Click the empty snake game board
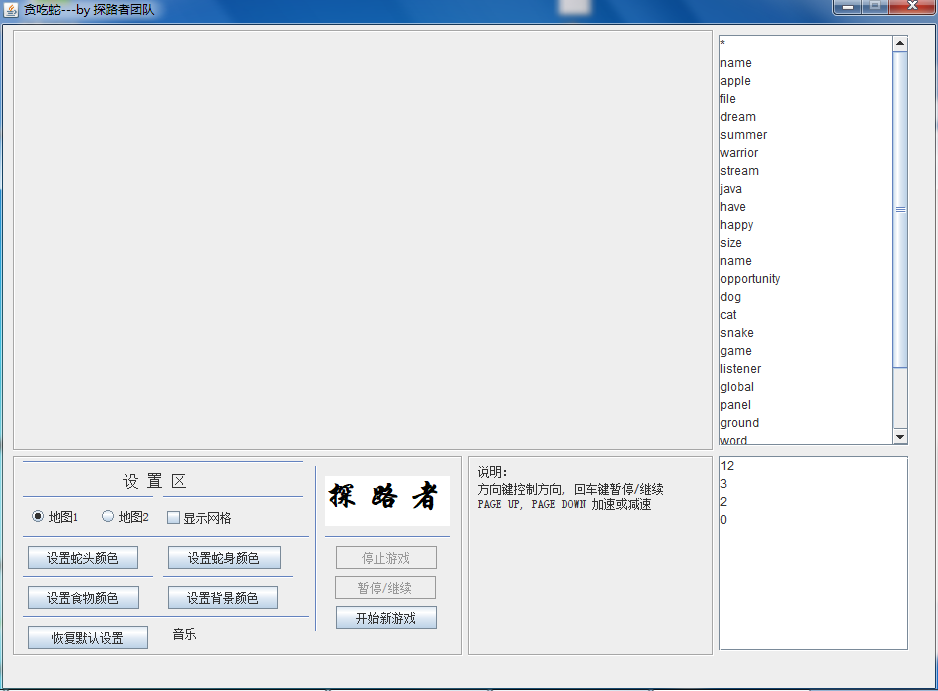The image size is (938, 691). pyautogui.click(x=363, y=240)
